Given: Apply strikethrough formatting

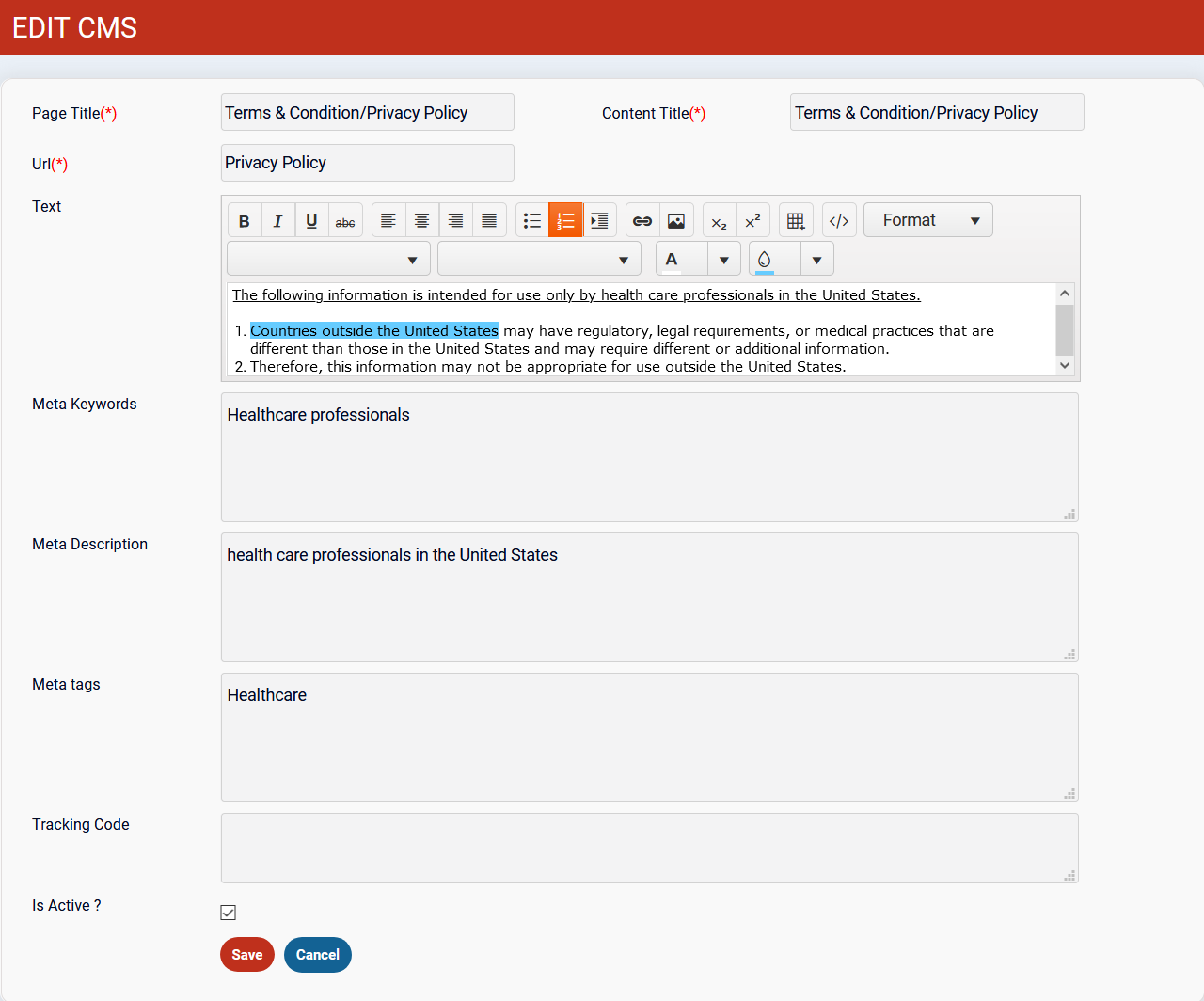Looking at the screenshot, I should (x=345, y=220).
